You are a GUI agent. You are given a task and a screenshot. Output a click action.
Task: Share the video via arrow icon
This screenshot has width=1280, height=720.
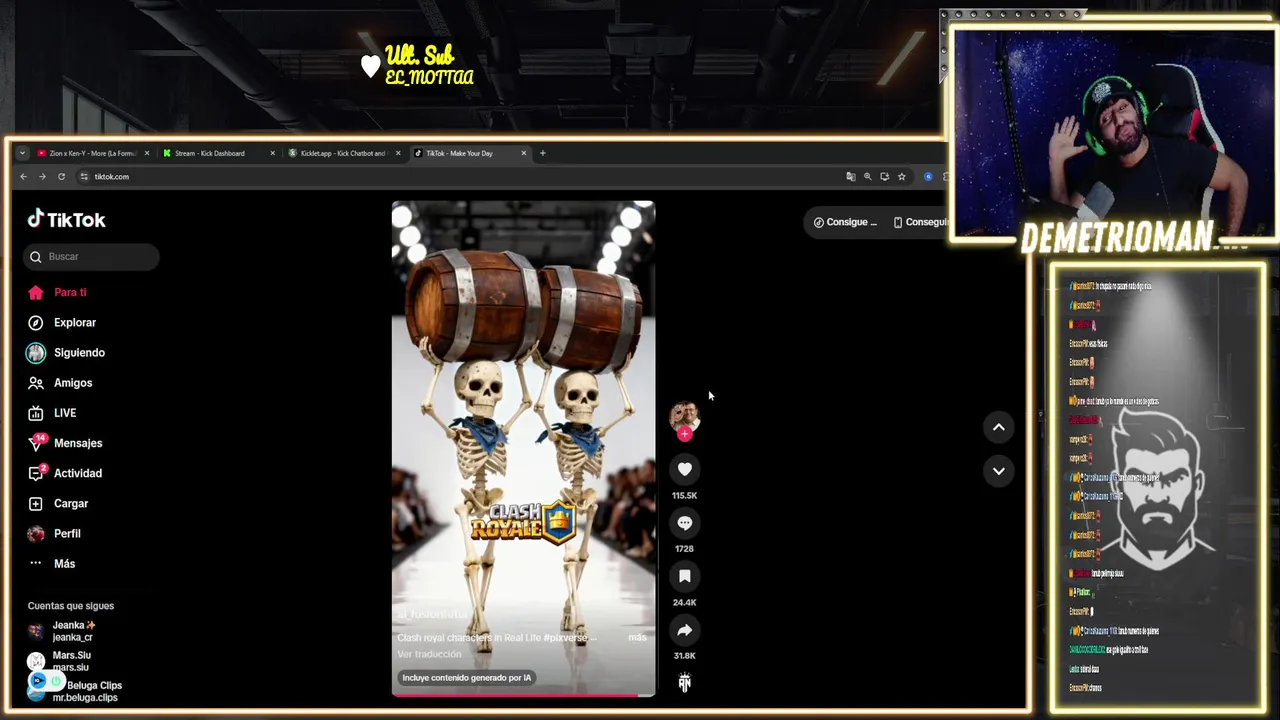coord(684,630)
